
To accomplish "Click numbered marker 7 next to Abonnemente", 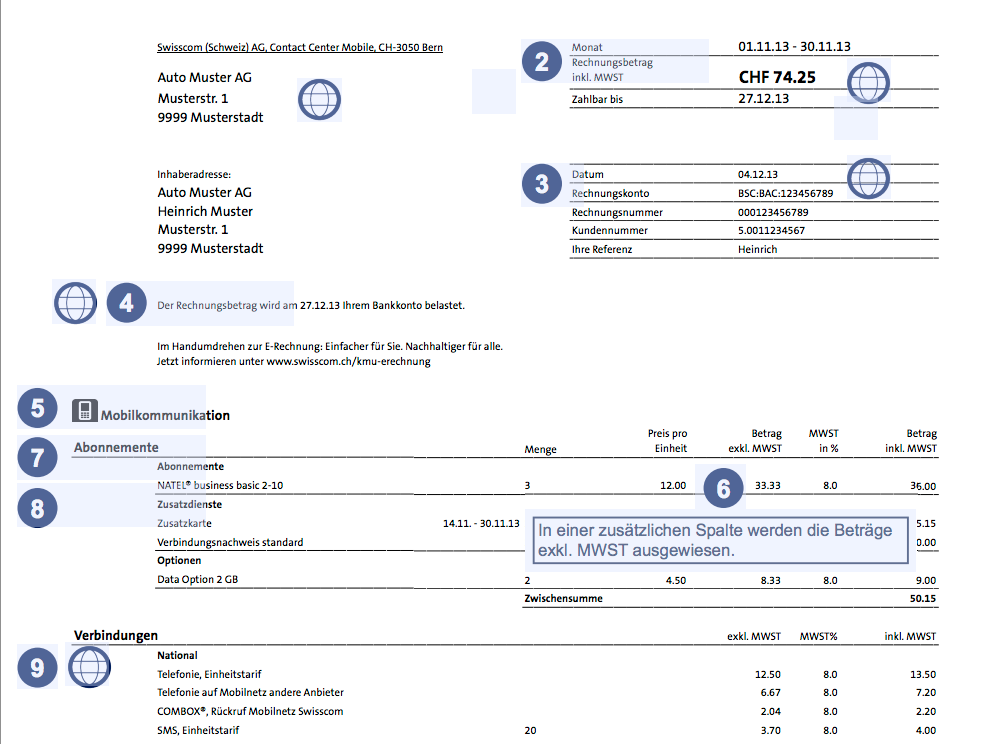I will pos(37,457).
